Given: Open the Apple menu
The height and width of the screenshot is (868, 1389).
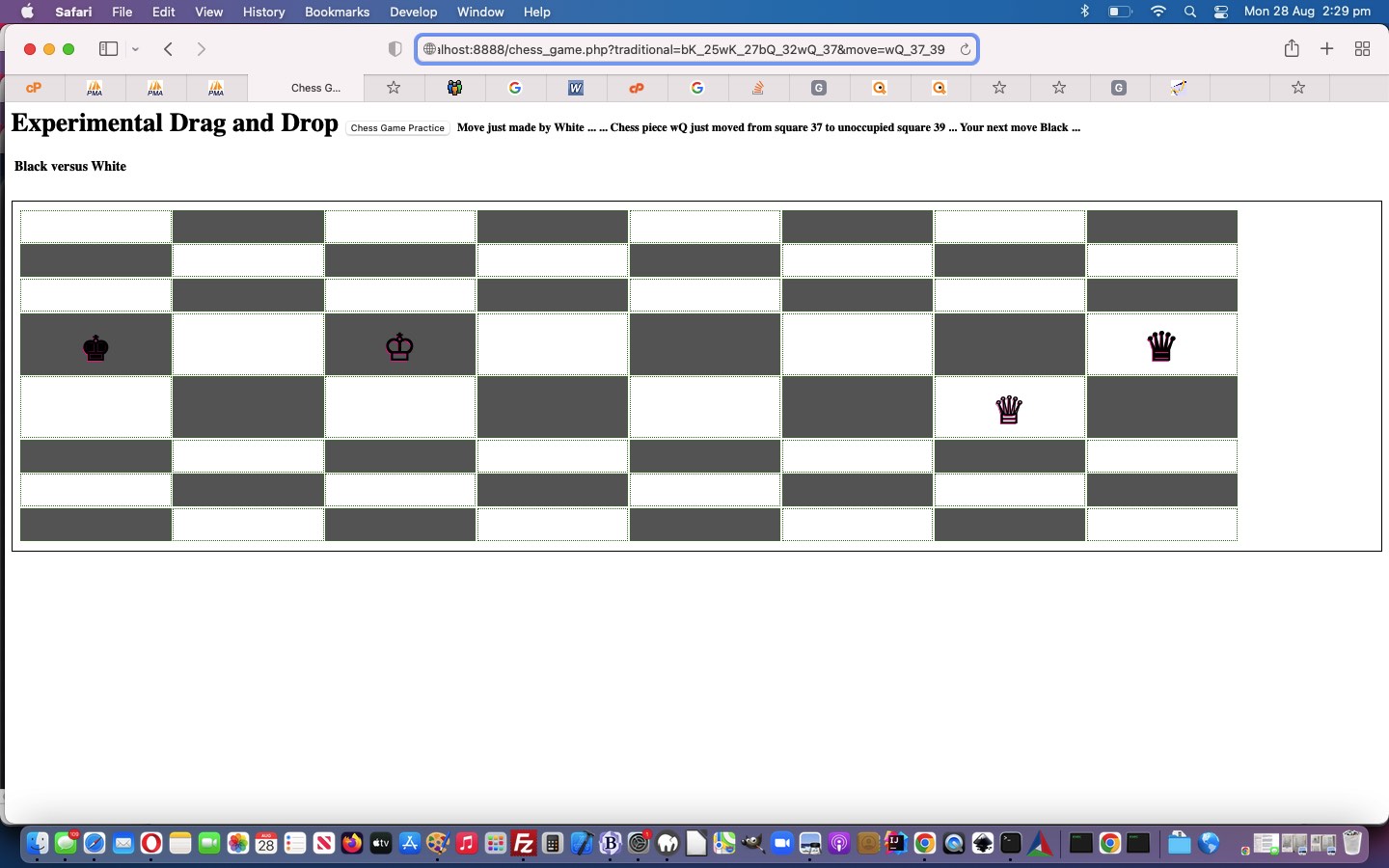Looking at the screenshot, I should click(27, 12).
